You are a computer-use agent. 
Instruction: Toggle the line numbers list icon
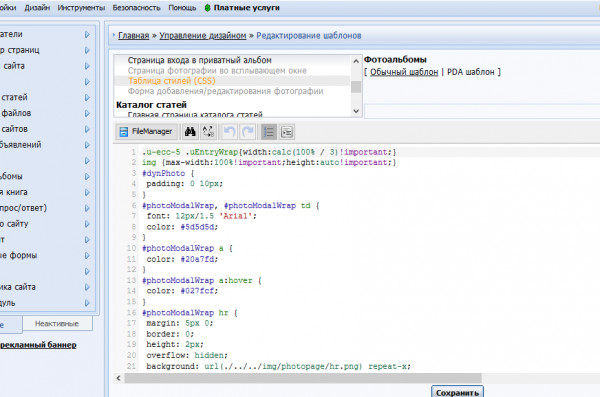click(269, 132)
